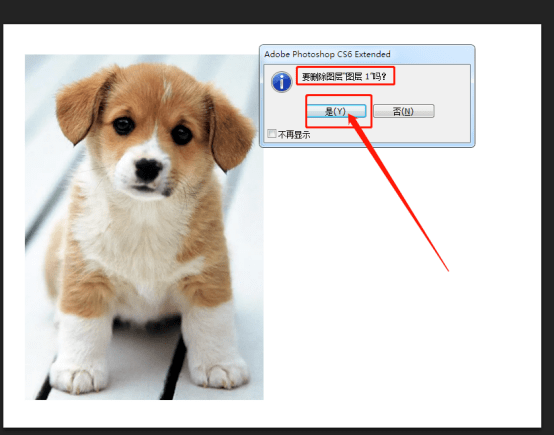Click the blue information icon in dialog
The height and width of the screenshot is (435, 554).
click(x=282, y=82)
